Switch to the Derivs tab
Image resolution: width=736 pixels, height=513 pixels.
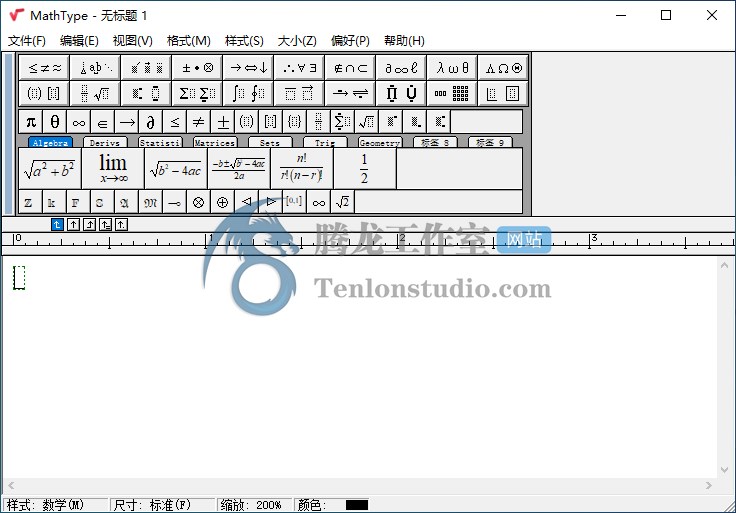coord(105,142)
